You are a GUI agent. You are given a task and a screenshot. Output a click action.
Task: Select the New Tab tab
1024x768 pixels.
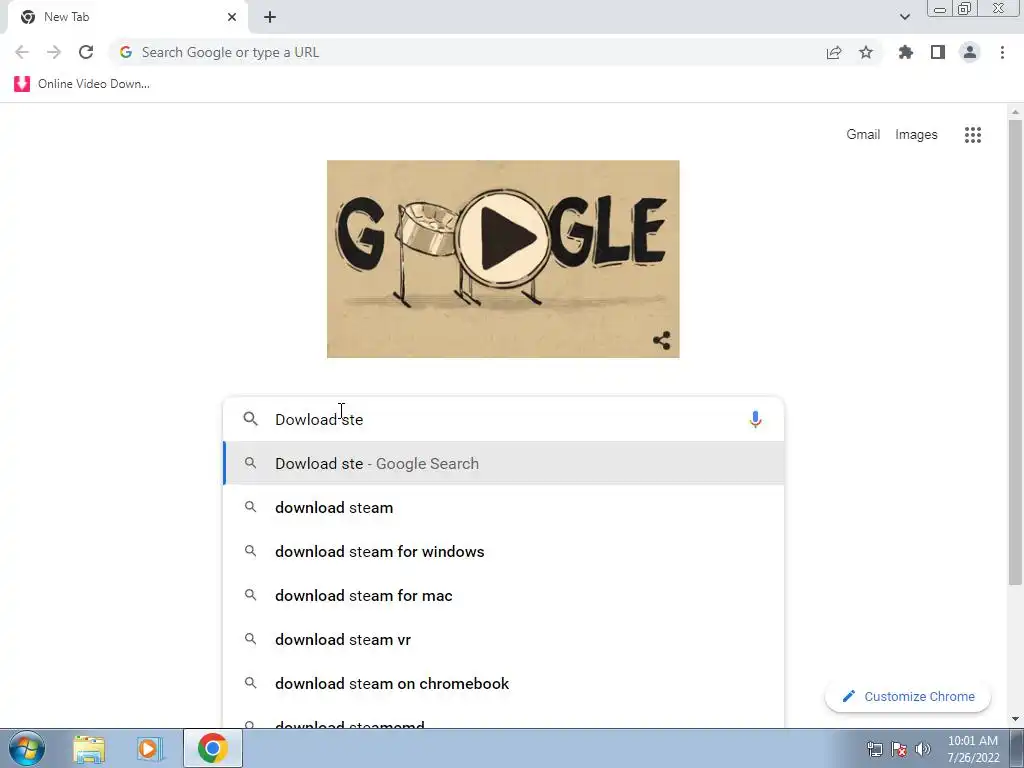point(127,17)
